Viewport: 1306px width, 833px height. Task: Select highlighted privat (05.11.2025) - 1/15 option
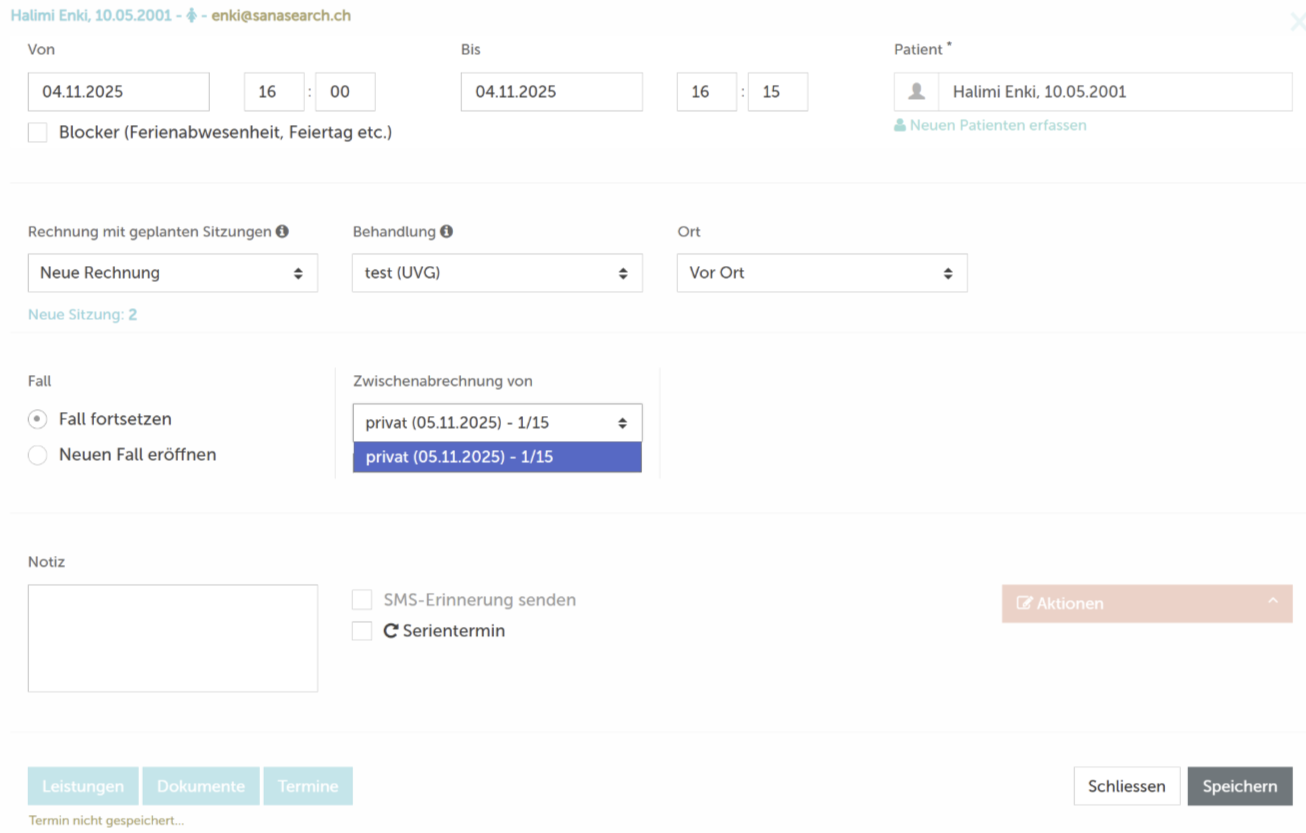pyautogui.click(x=497, y=457)
